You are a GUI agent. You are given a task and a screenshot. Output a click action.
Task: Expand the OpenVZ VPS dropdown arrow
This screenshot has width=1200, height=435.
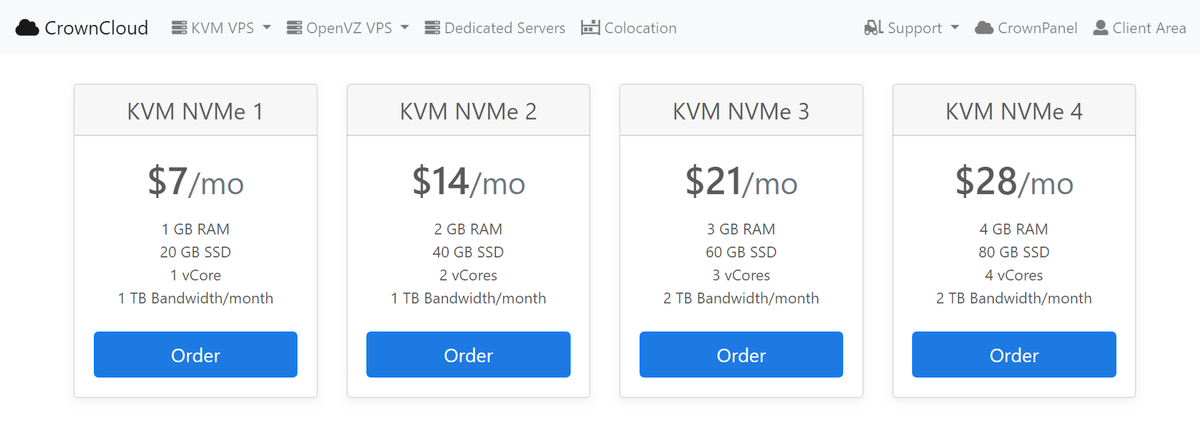coord(405,28)
